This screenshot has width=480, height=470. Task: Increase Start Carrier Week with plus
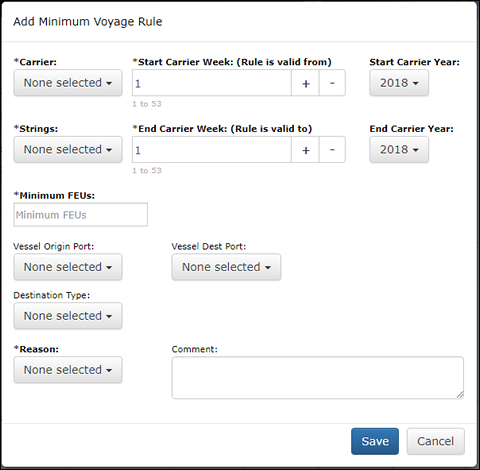pyautogui.click(x=305, y=83)
